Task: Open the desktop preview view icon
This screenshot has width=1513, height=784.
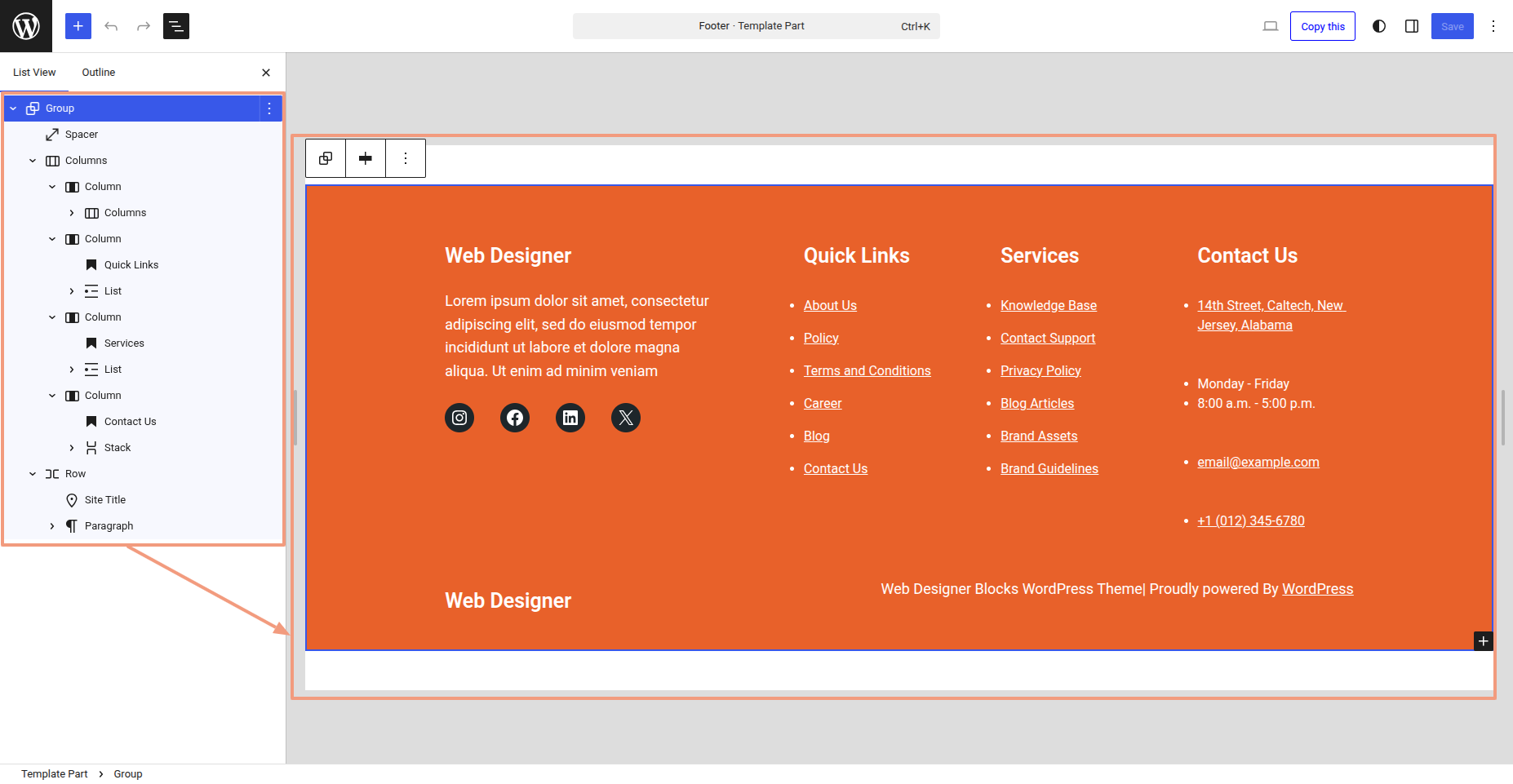Action: 1271,26
